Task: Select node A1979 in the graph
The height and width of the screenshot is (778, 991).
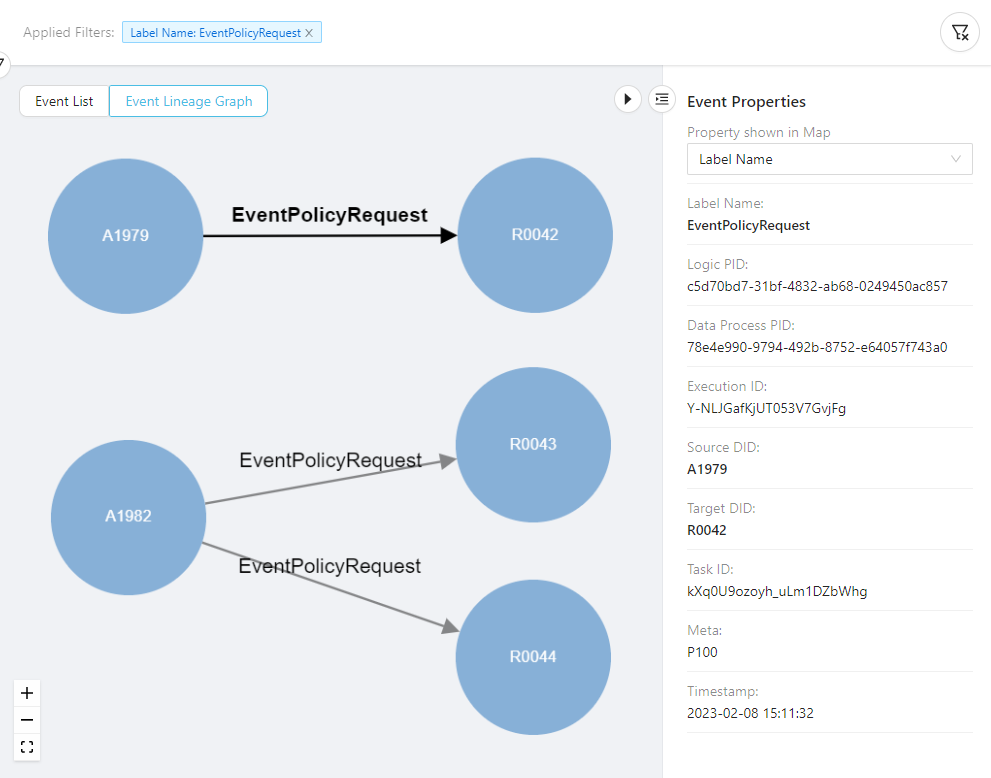Action: [126, 236]
